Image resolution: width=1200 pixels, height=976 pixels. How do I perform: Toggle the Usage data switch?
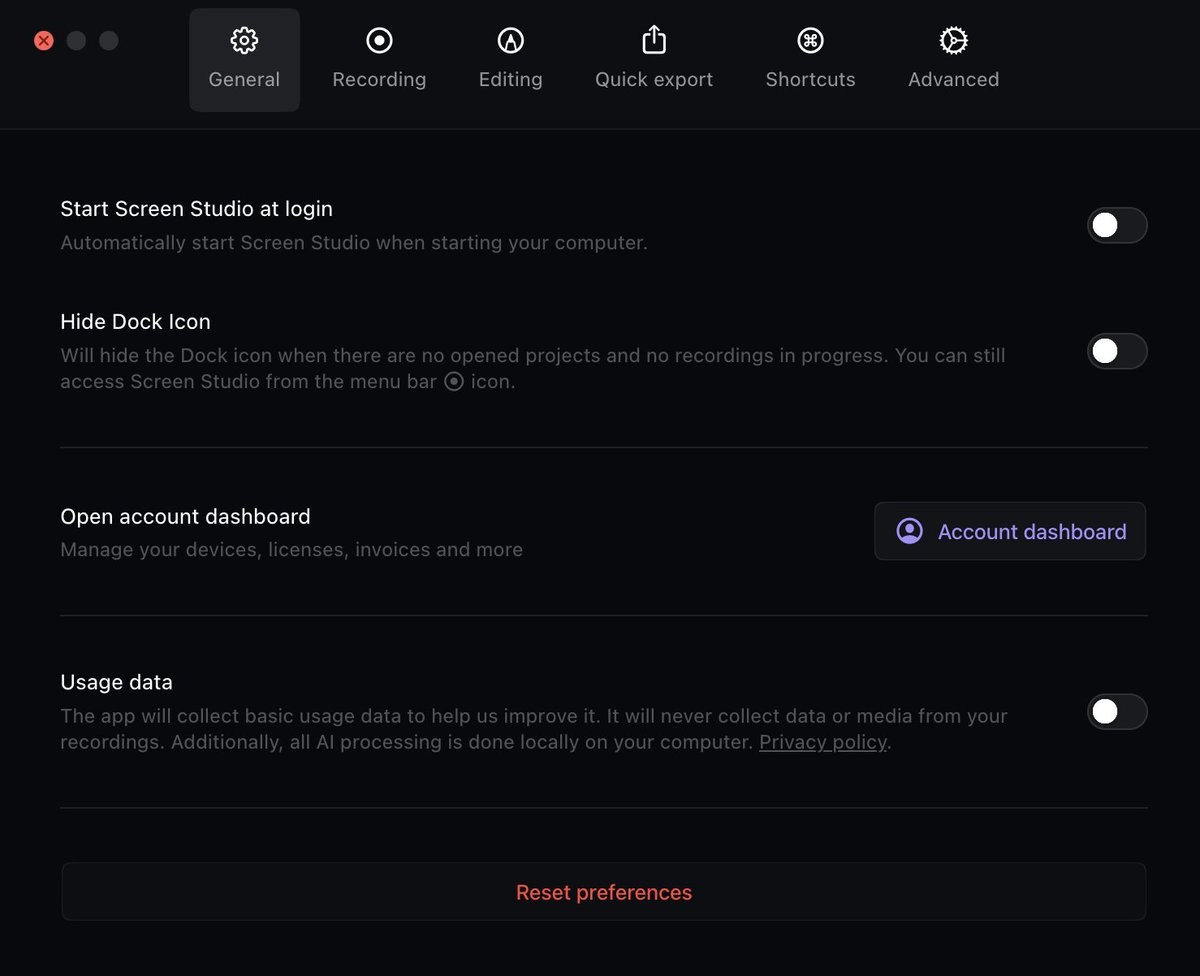click(1117, 711)
